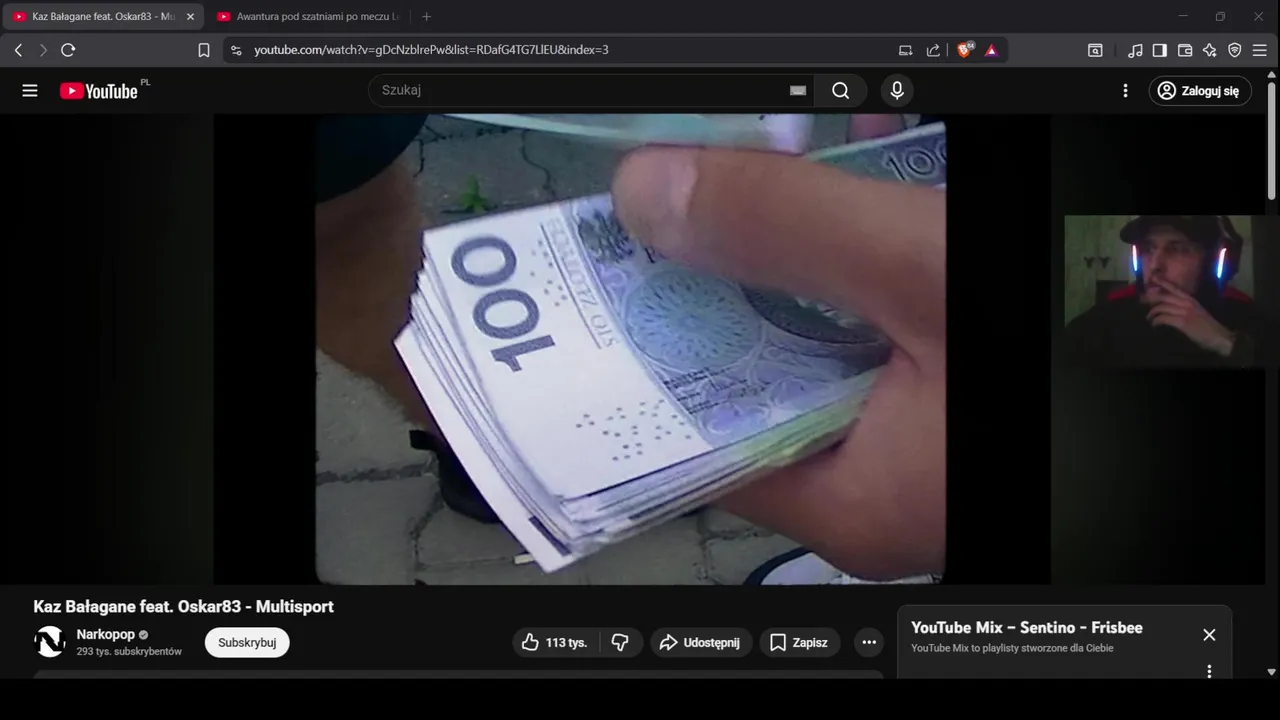Click the Zaloguj się sign-in button
This screenshot has height=720, width=1280.
(1200, 91)
